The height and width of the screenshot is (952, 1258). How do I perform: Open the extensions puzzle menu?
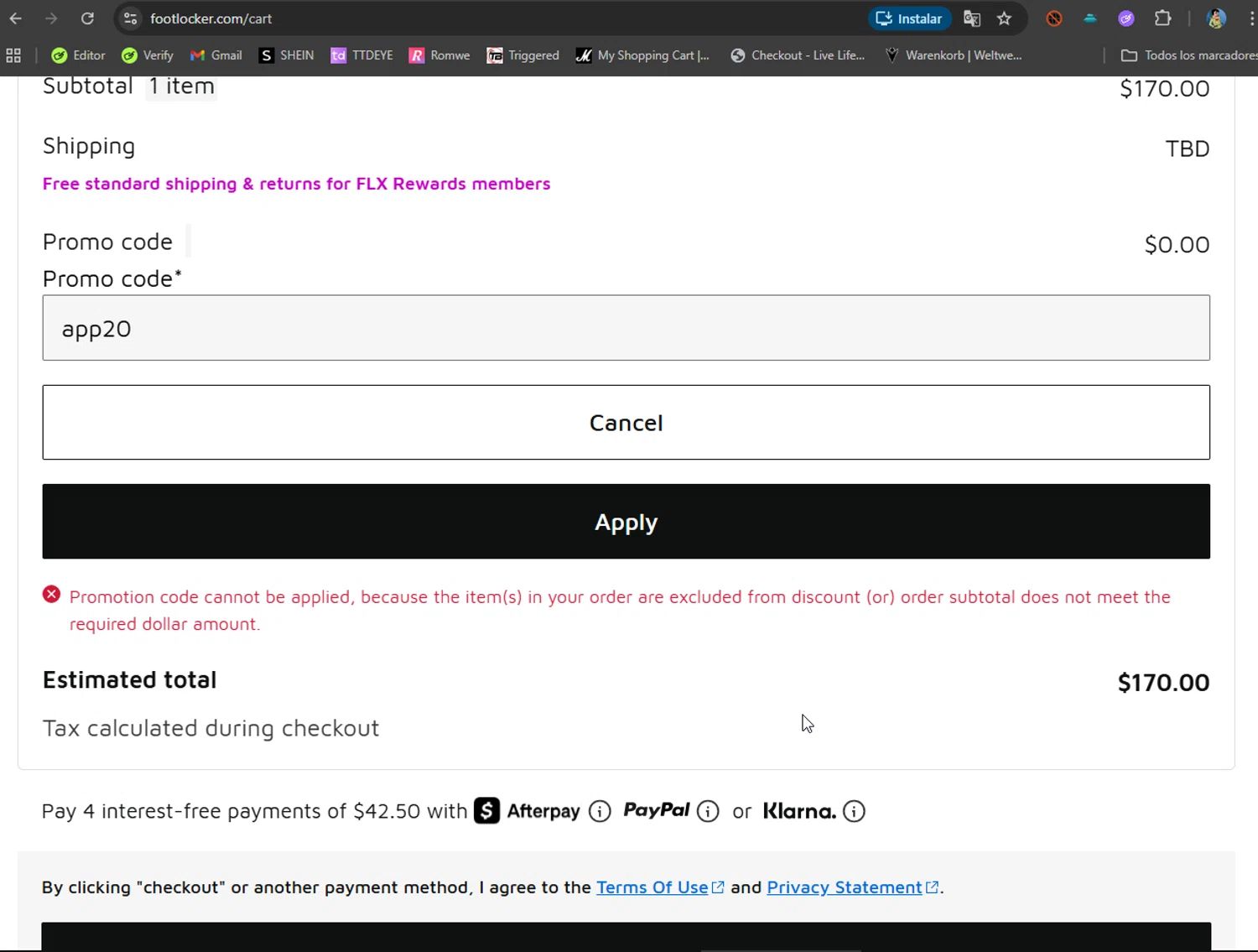[1162, 18]
